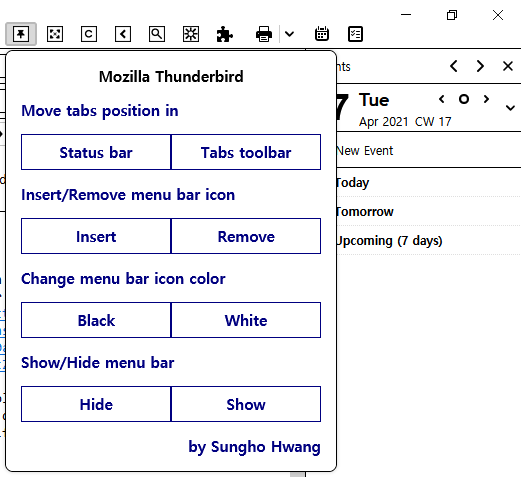Click Insert menu bar icon button
Viewport: 521px width, 477px height.
point(96,236)
